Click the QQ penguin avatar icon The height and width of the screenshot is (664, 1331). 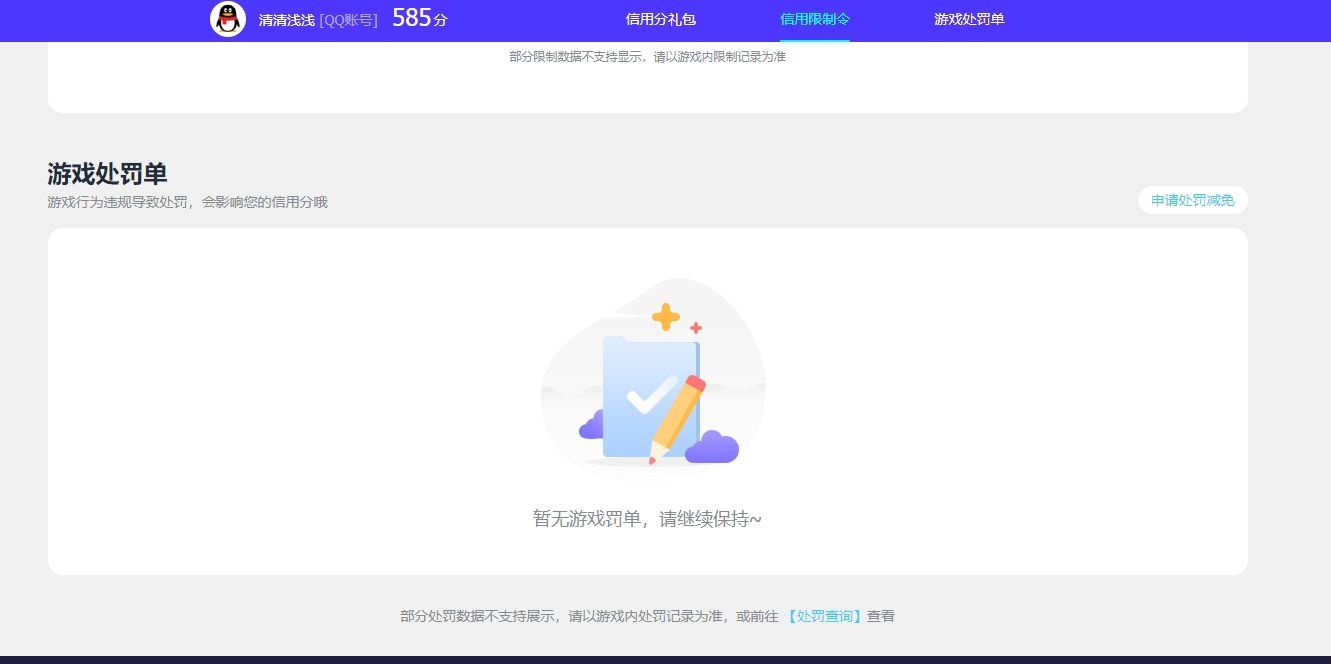228,19
